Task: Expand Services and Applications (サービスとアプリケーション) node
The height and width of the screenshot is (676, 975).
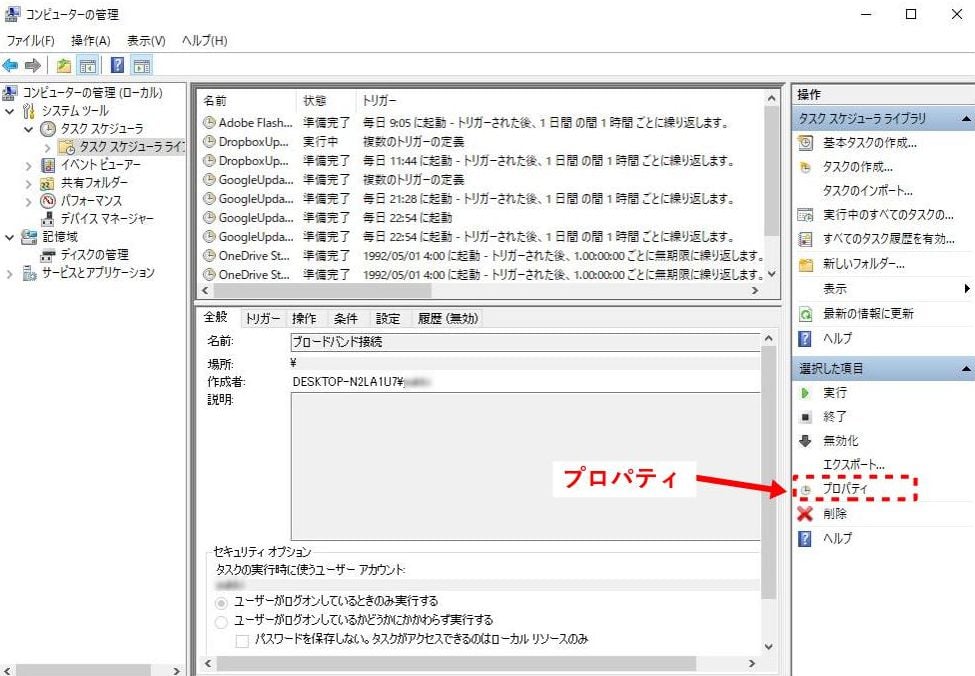Action: coord(11,273)
